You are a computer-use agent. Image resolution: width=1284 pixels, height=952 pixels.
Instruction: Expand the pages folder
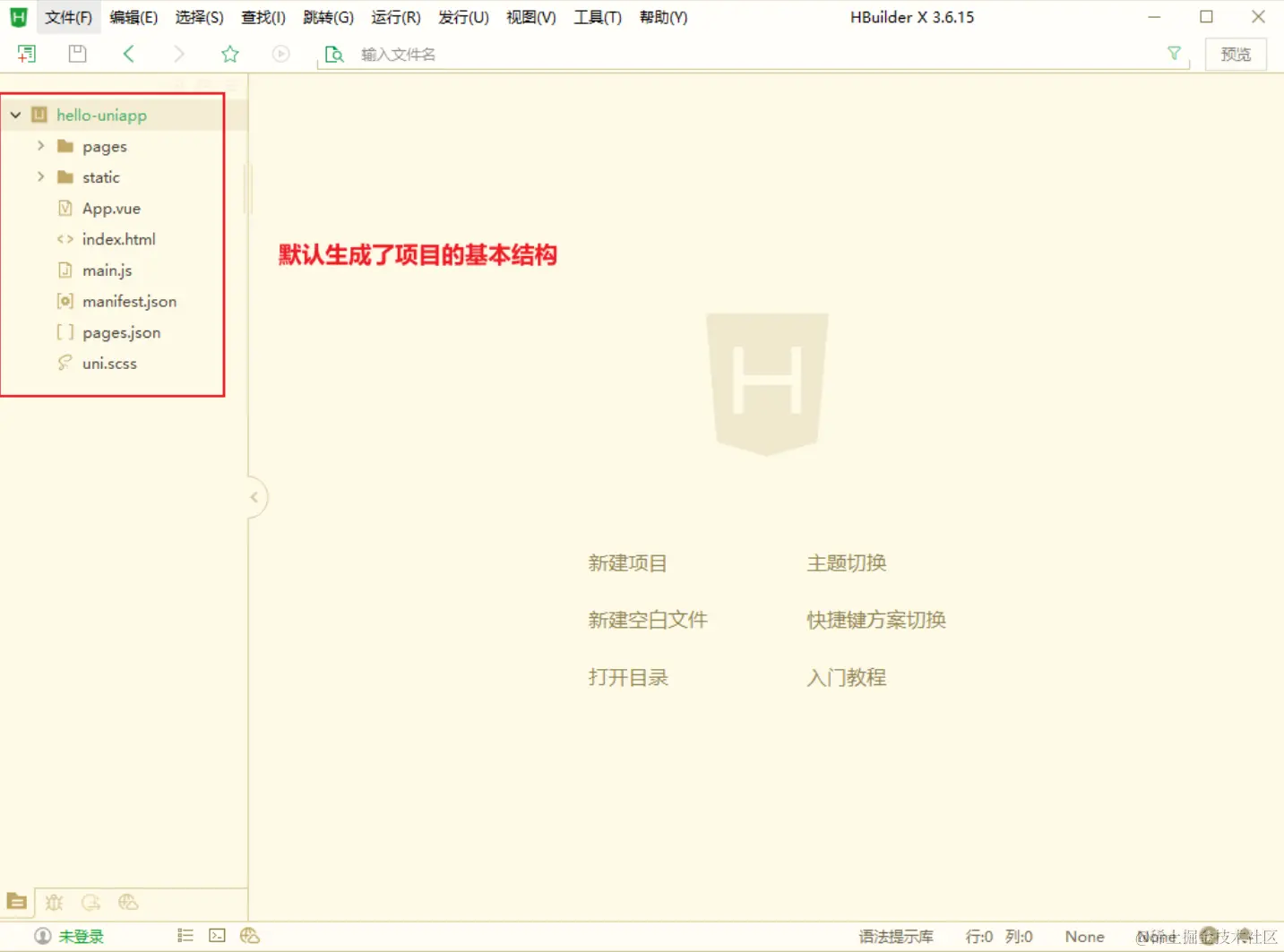(x=40, y=145)
